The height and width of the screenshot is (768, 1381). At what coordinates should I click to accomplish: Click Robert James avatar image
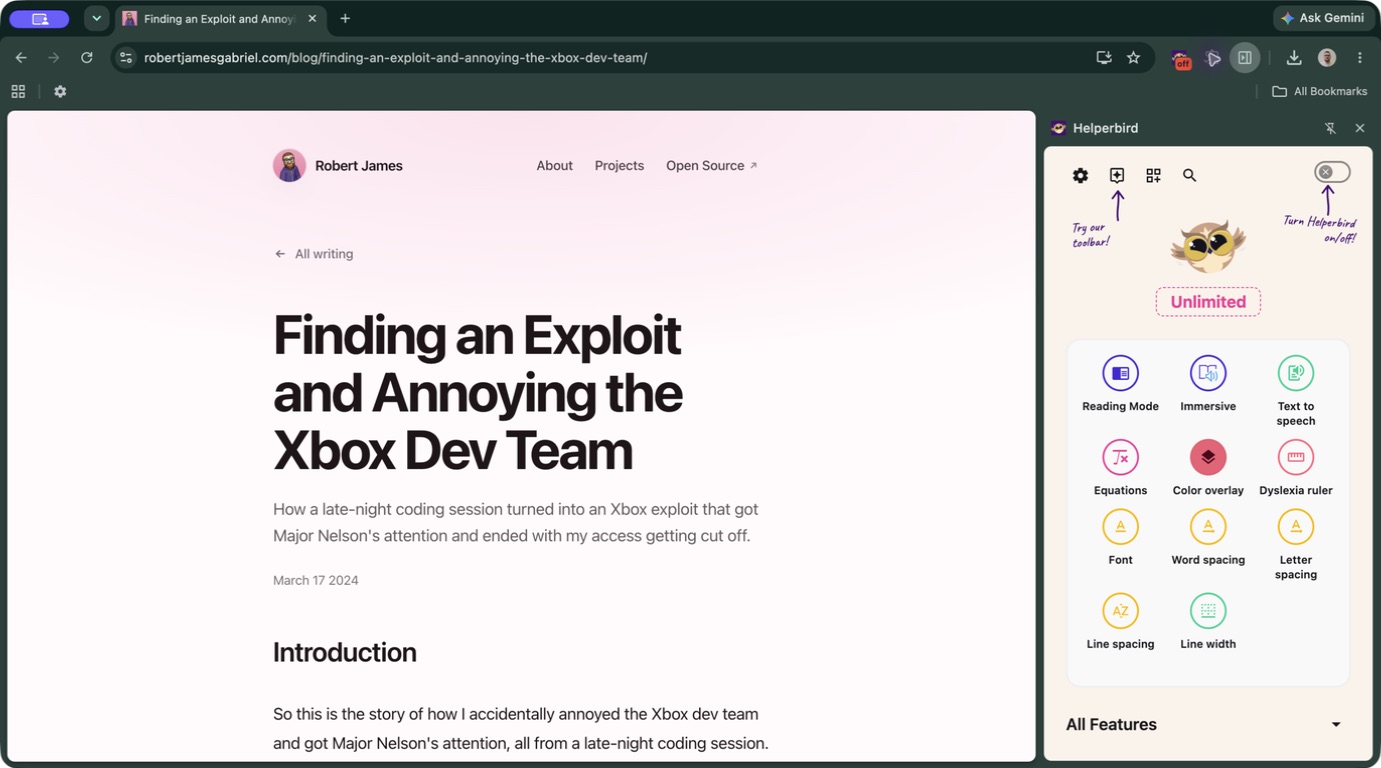289,166
